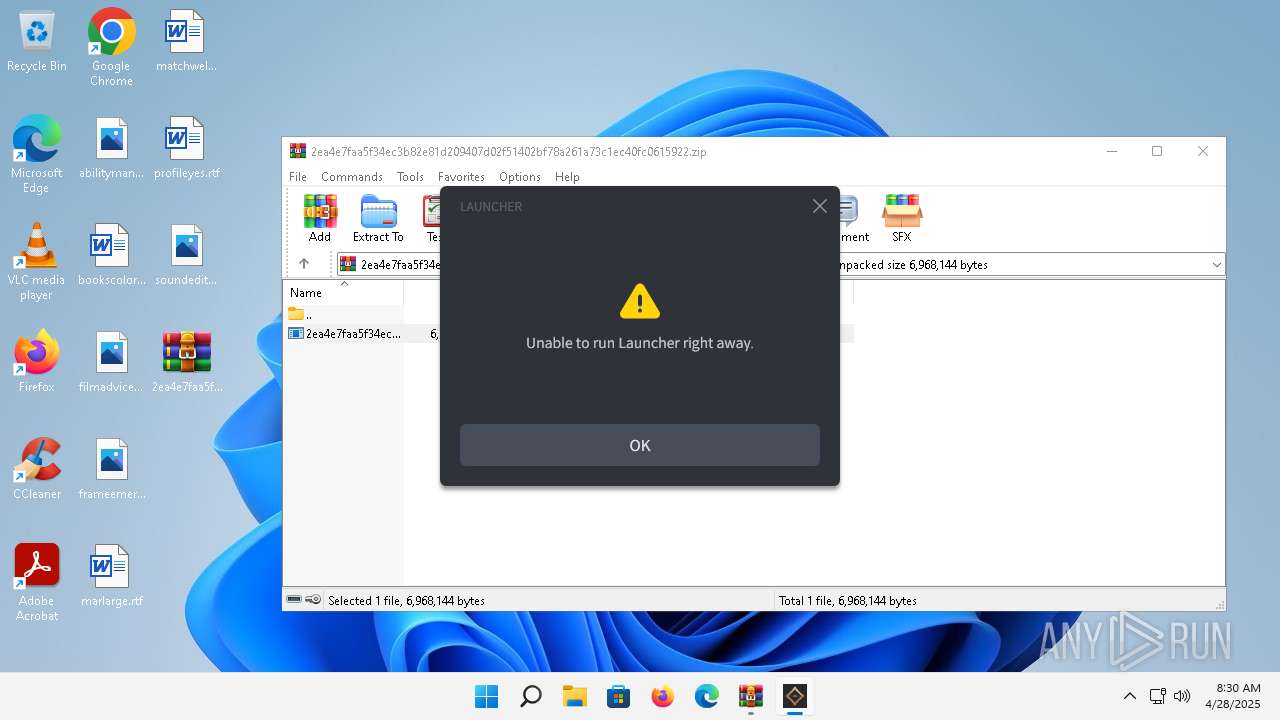
Task: Click the volume tray icon
Action: [1182, 696]
